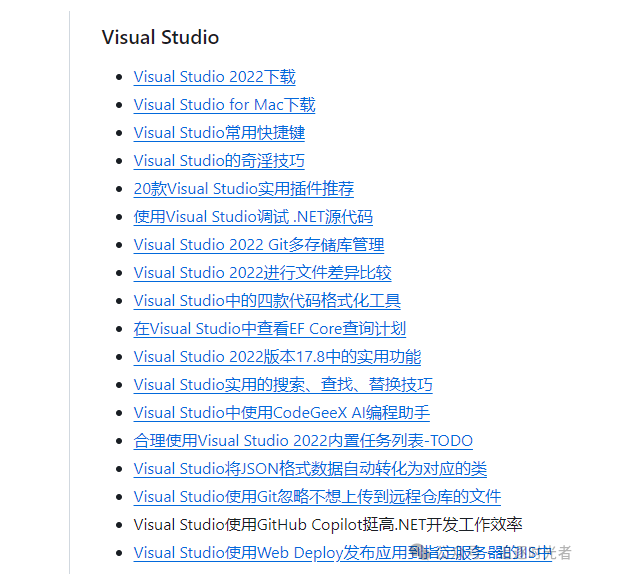Open Visual Studio中使用CodeGeeX AI编程助手 link
The height and width of the screenshot is (579, 632).
(282, 413)
